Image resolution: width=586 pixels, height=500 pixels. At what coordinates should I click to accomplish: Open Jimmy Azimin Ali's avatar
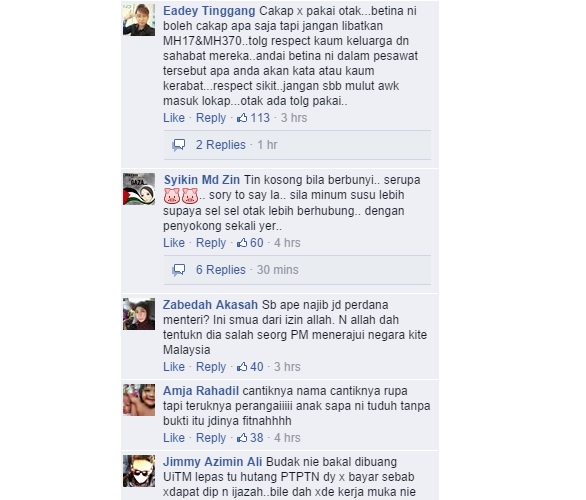point(139,471)
